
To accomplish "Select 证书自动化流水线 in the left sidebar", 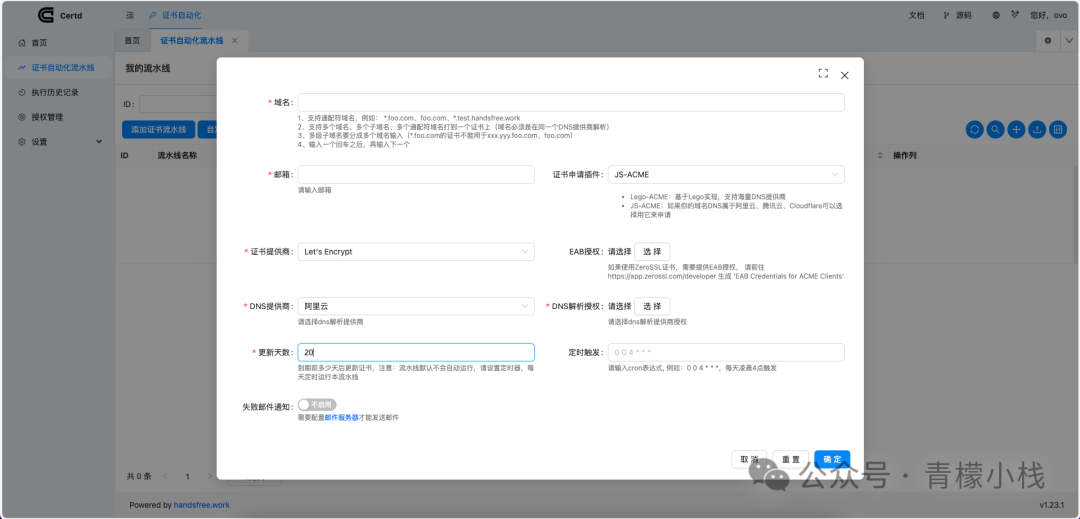I will [56, 67].
